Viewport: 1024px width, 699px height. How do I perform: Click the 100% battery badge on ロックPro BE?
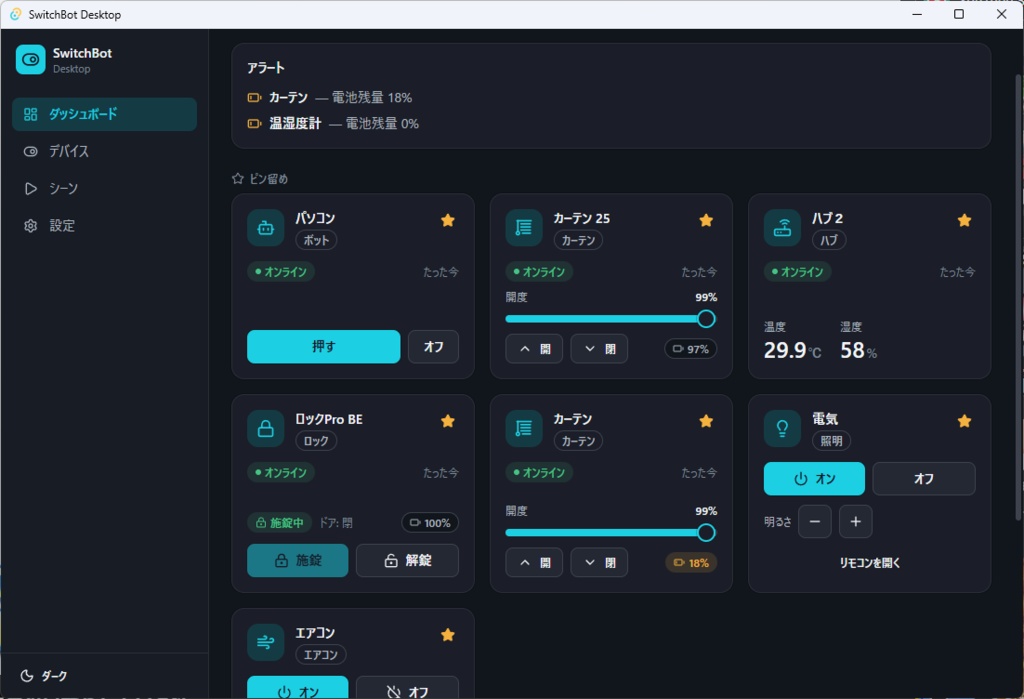(430, 523)
